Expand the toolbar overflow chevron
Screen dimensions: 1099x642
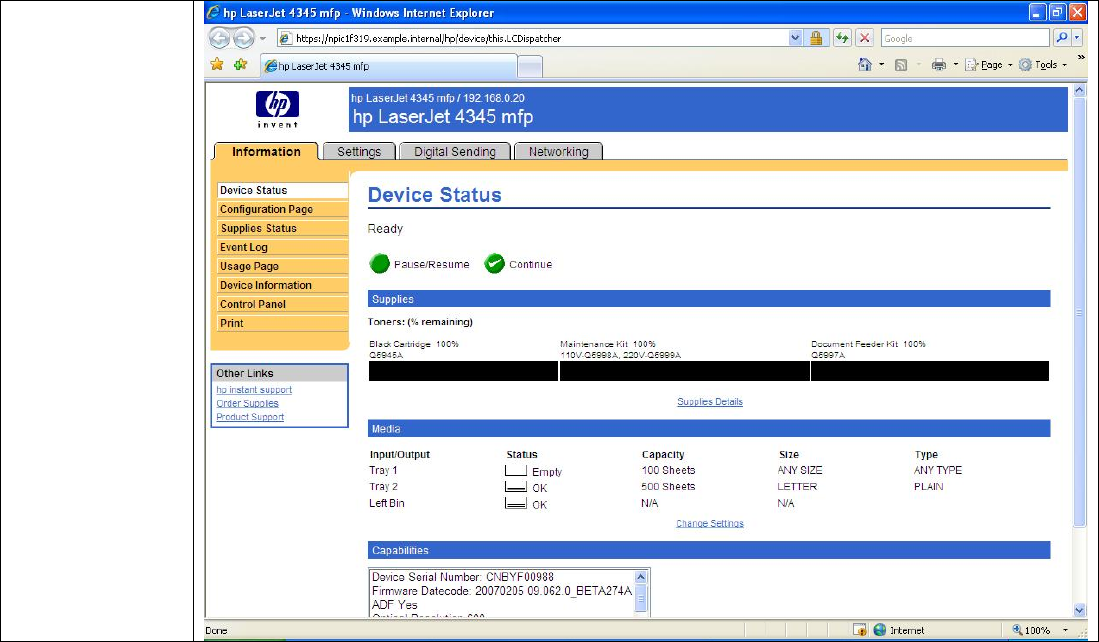coord(1081,57)
